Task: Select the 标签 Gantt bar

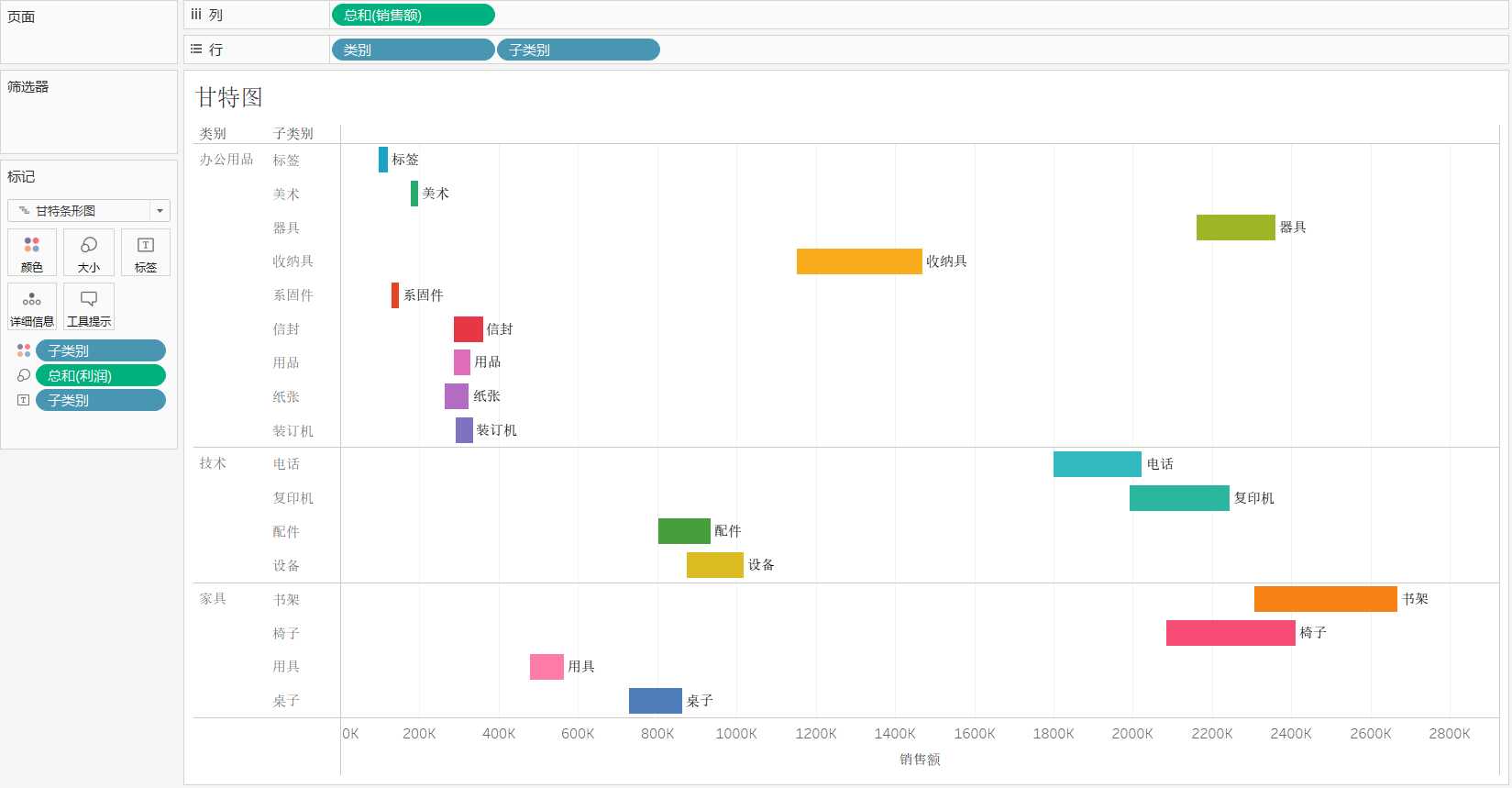Action: [383, 160]
